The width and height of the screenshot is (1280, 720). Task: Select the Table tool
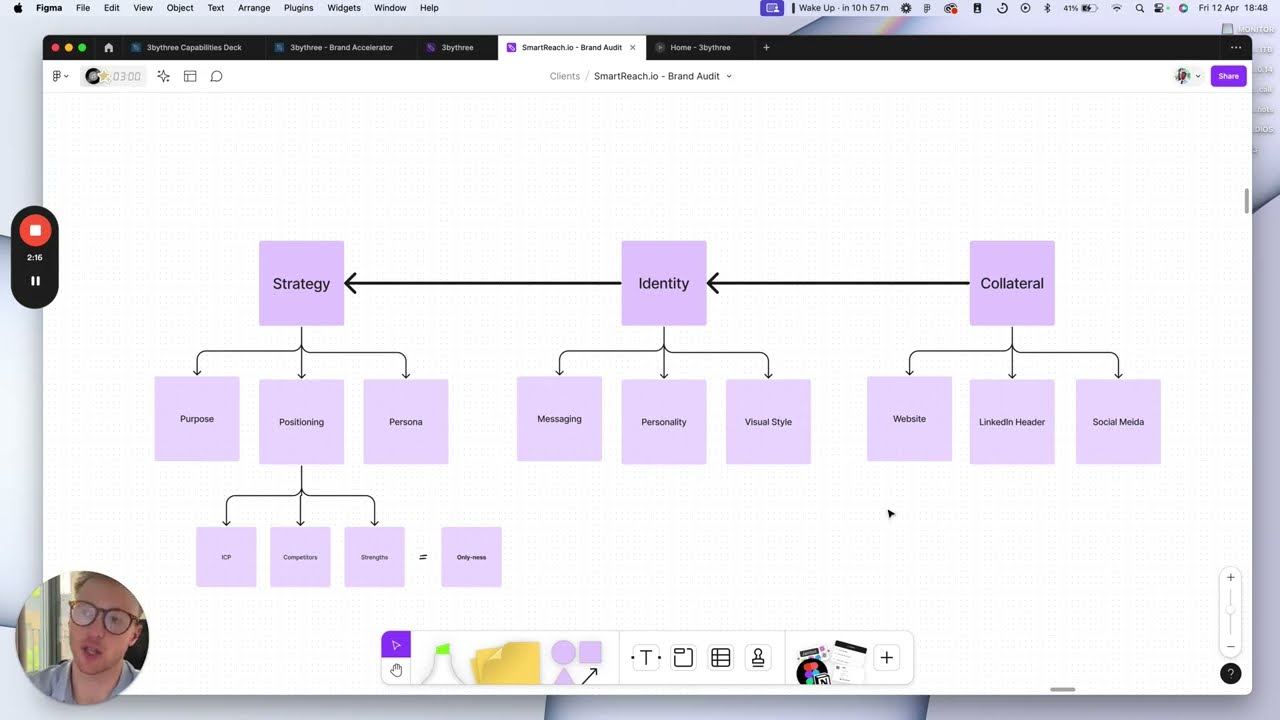[x=720, y=658]
